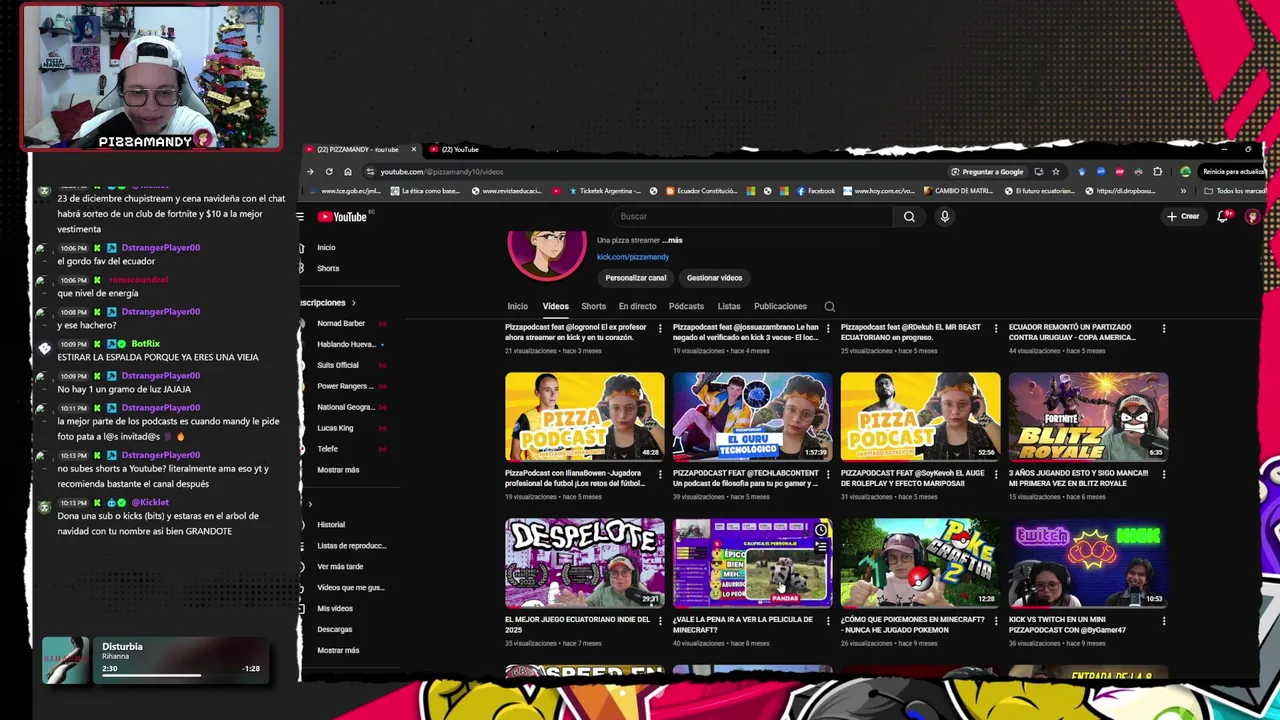This screenshot has height=720, width=1280.
Task: Expand 'Mostrar más' under Descargas
Action: tap(338, 651)
